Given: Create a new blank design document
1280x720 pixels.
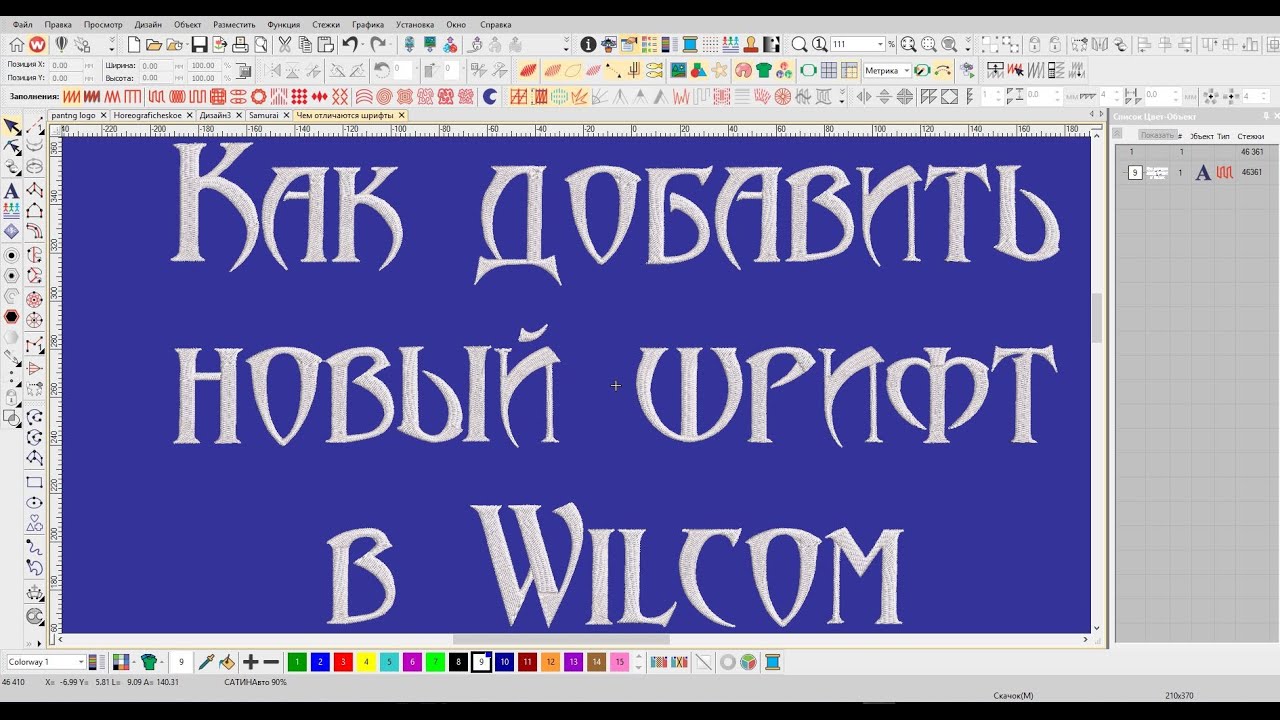Looking at the screenshot, I should point(134,44).
